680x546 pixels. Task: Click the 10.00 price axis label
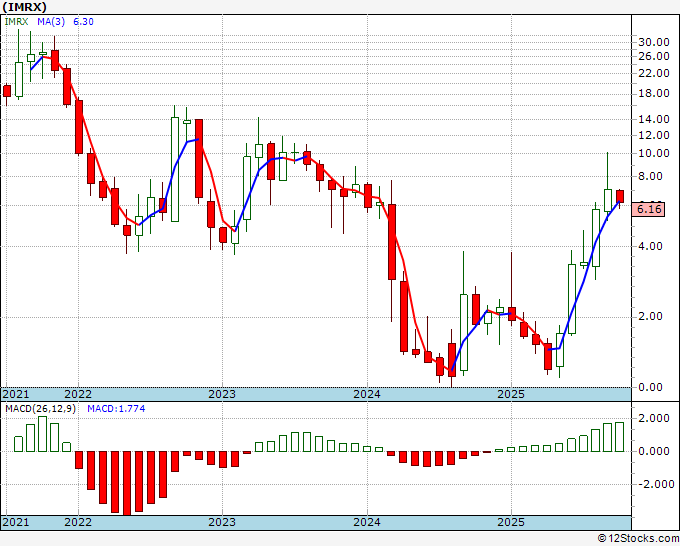[x=654, y=153]
